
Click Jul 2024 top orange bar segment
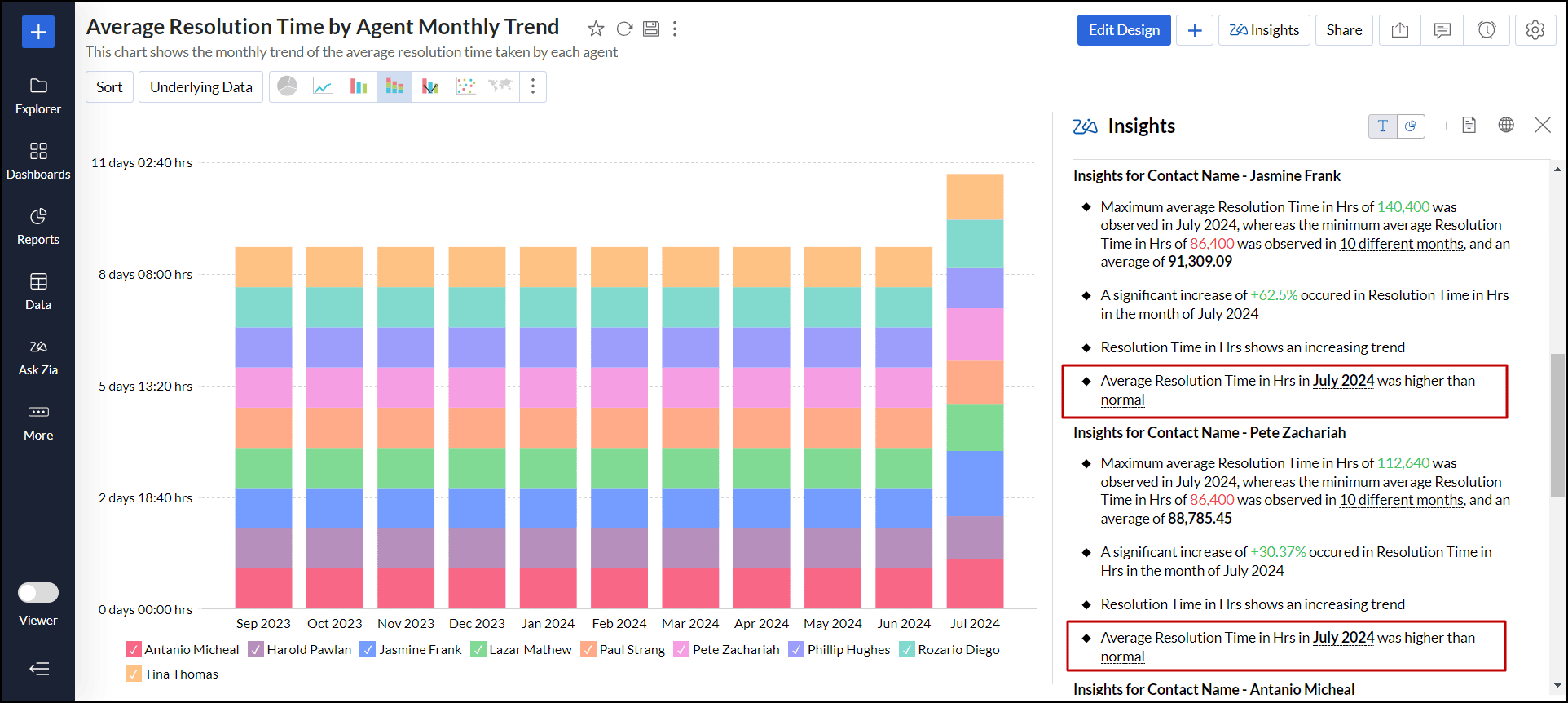[975, 197]
